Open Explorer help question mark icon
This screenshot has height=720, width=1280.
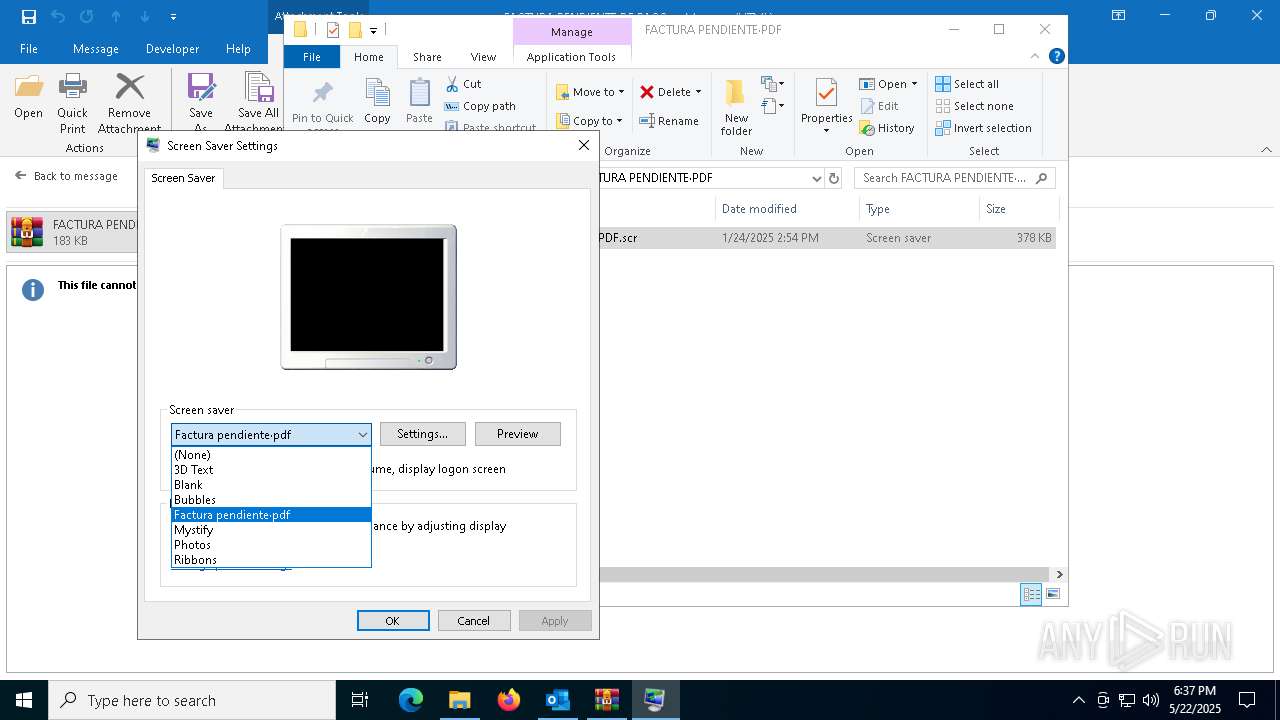point(1057,57)
